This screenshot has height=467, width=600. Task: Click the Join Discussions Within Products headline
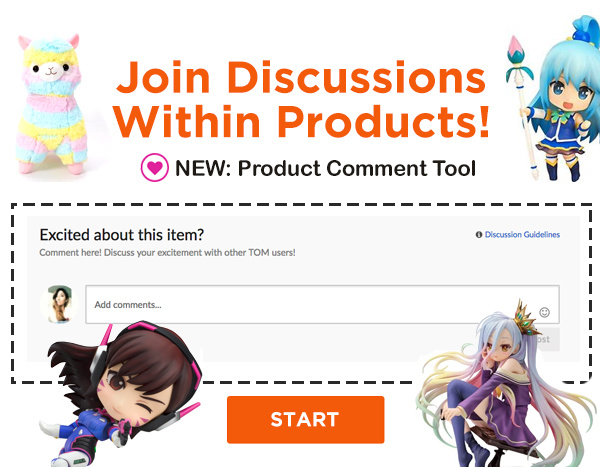click(302, 100)
